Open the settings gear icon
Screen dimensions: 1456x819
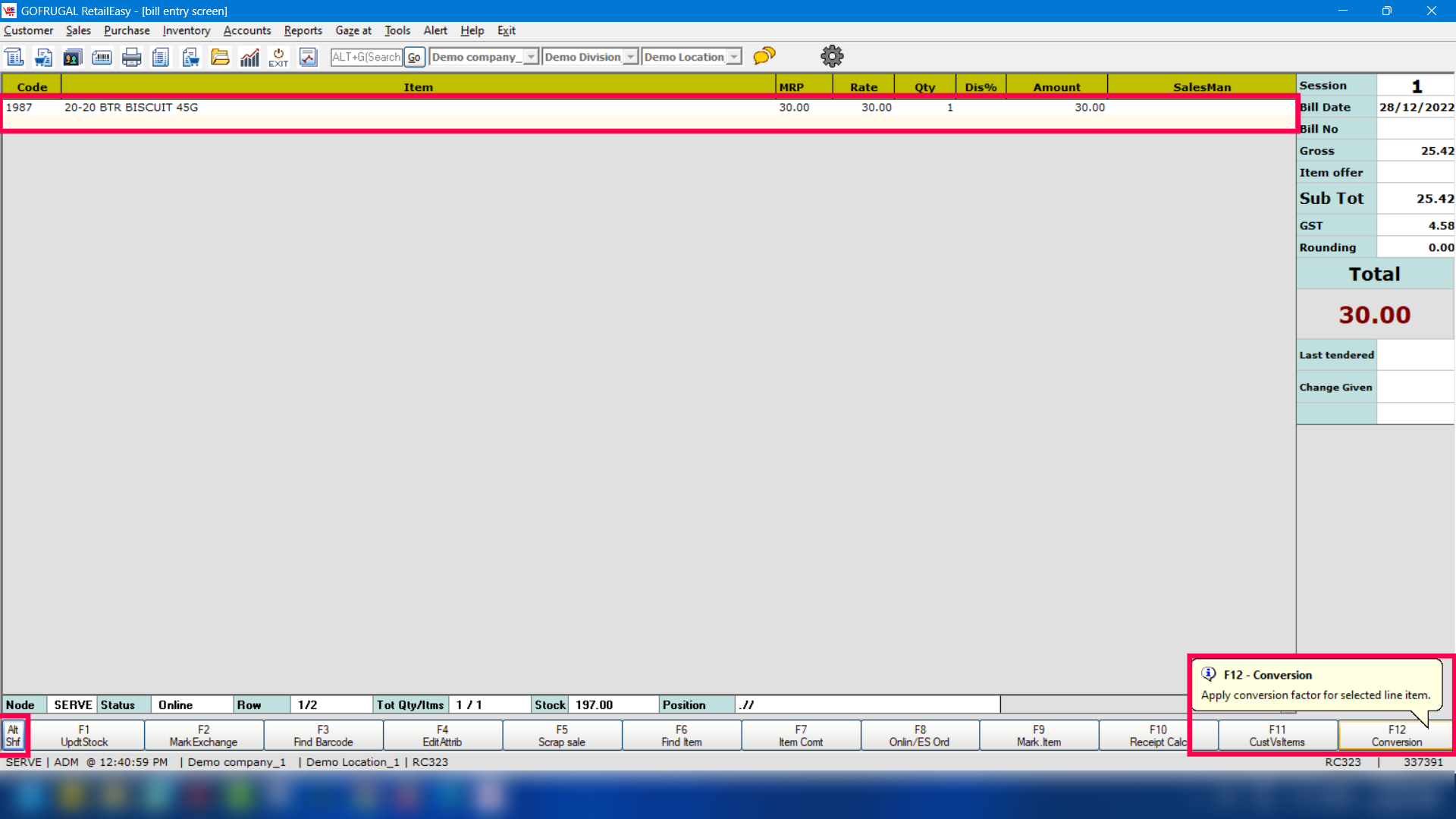(832, 56)
